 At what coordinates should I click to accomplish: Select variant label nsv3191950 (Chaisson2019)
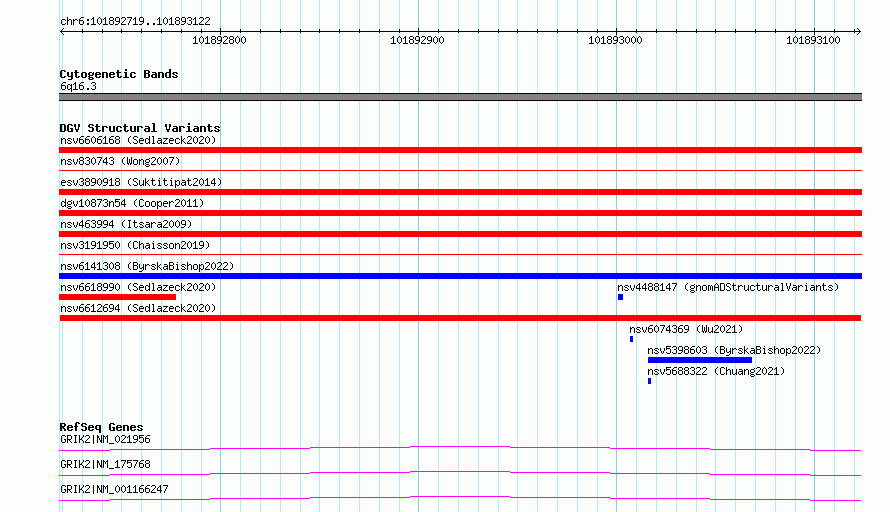[x=135, y=245]
